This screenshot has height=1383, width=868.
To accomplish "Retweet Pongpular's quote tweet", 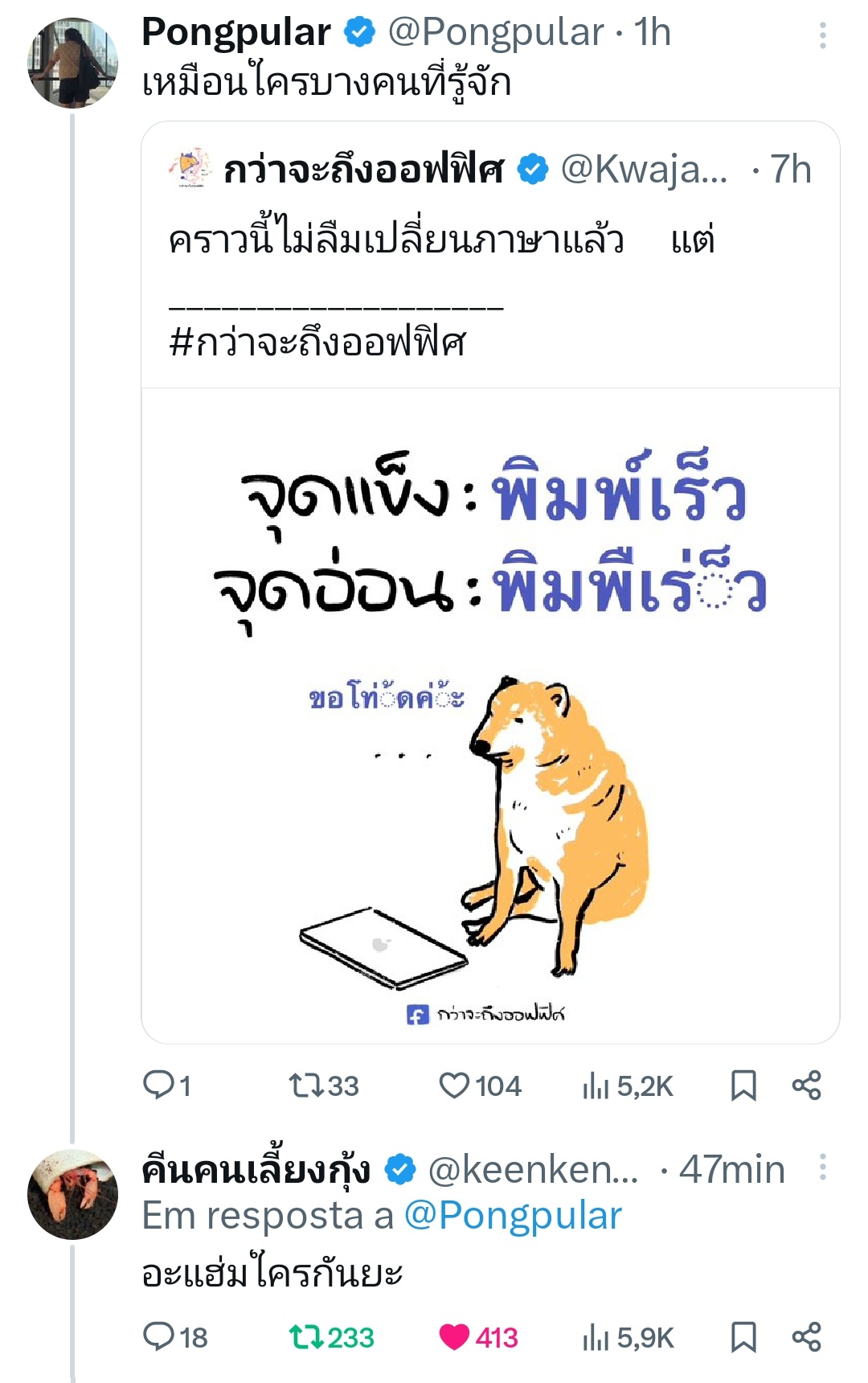I will (305, 1086).
